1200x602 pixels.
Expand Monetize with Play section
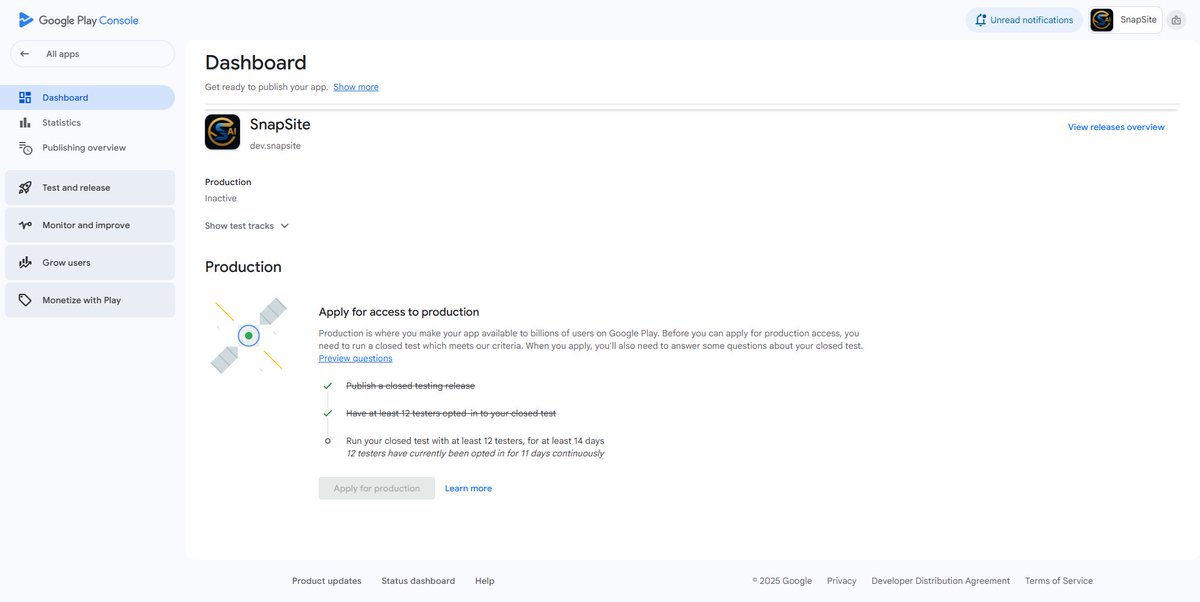[90, 300]
